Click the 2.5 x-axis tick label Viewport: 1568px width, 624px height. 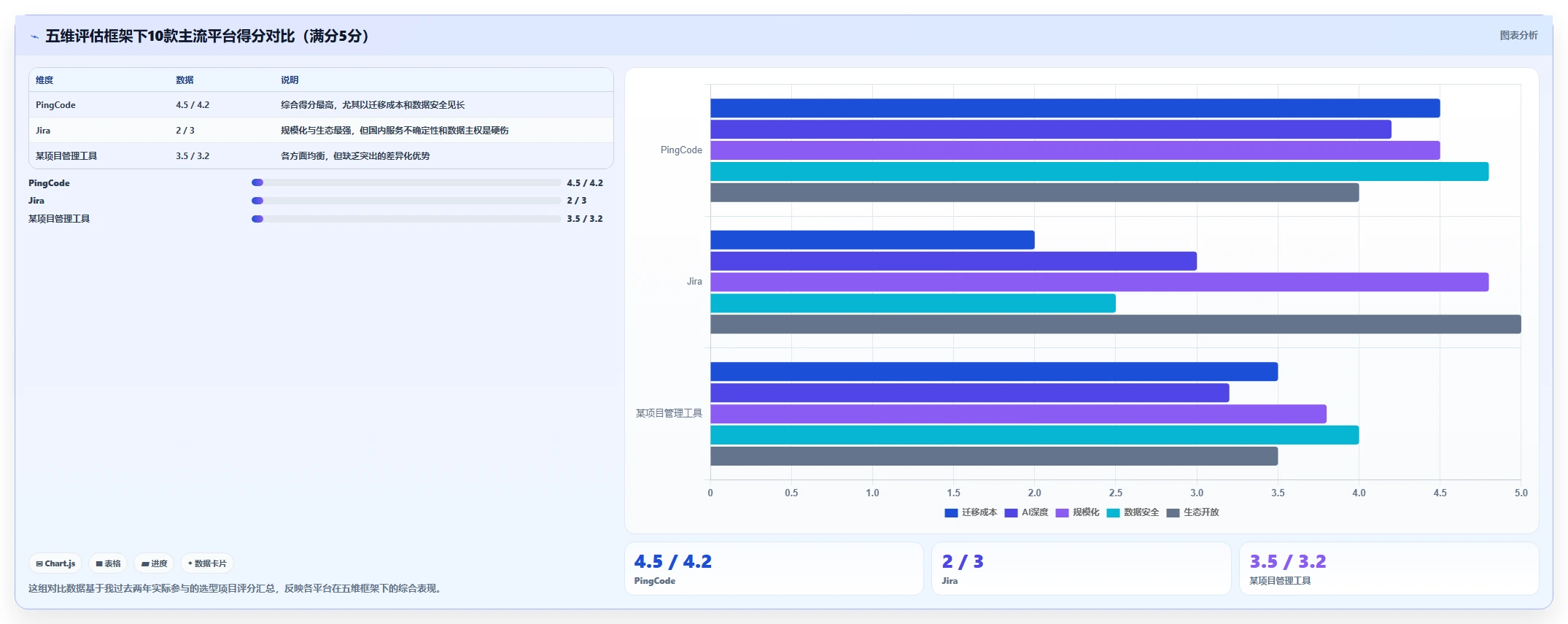[1116, 493]
